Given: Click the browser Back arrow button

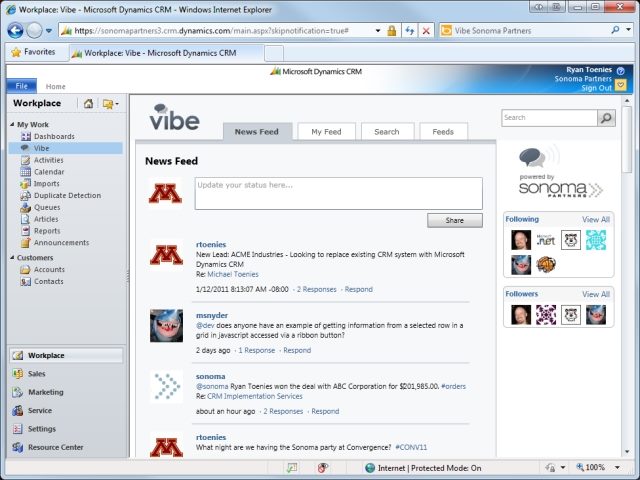Looking at the screenshot, I should click(x=16, y=30).
